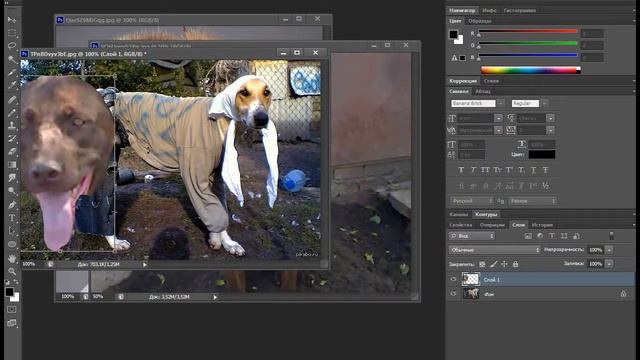The height and width of the screenshot is (360, 640).
Task: Select the Path Selection tool
Action: pos(12,231)
